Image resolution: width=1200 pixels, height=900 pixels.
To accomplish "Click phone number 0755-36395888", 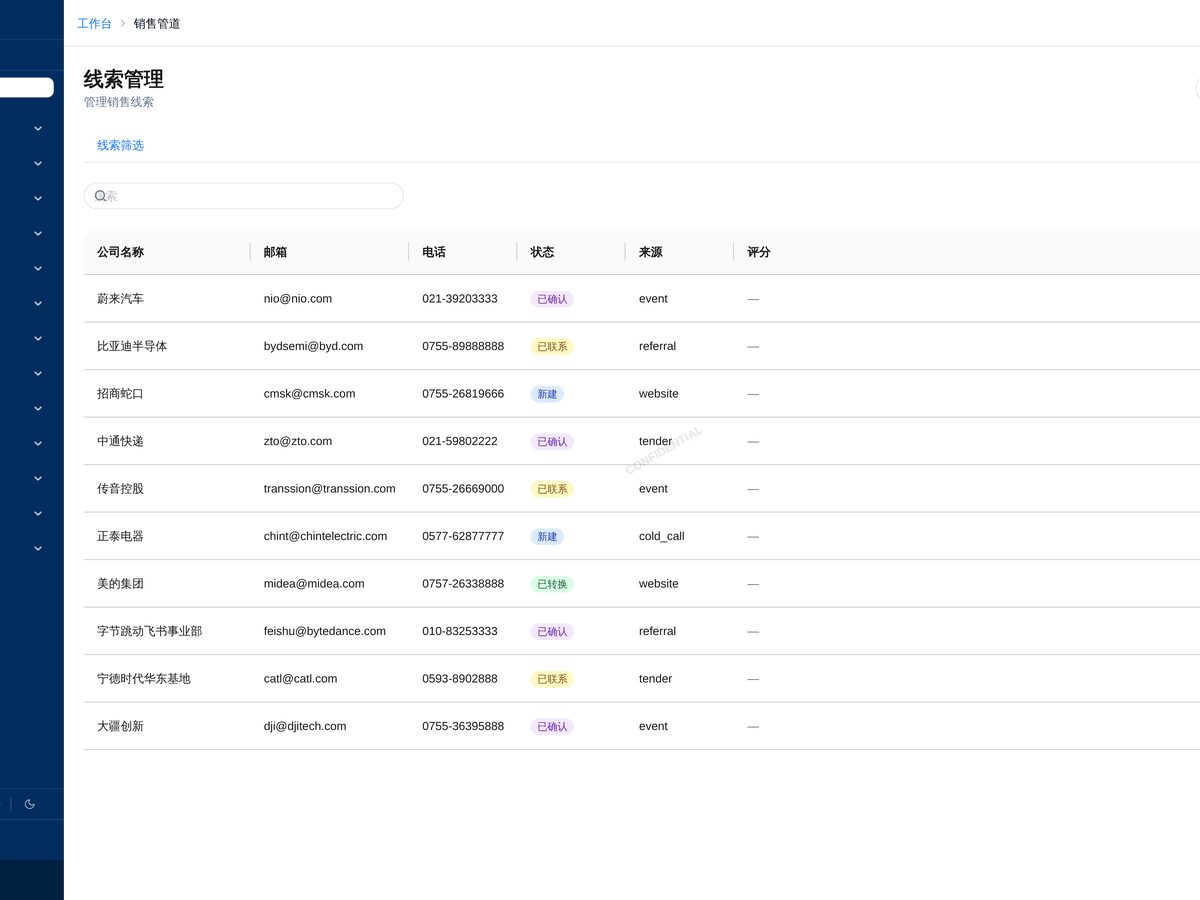I will point(463,726).
